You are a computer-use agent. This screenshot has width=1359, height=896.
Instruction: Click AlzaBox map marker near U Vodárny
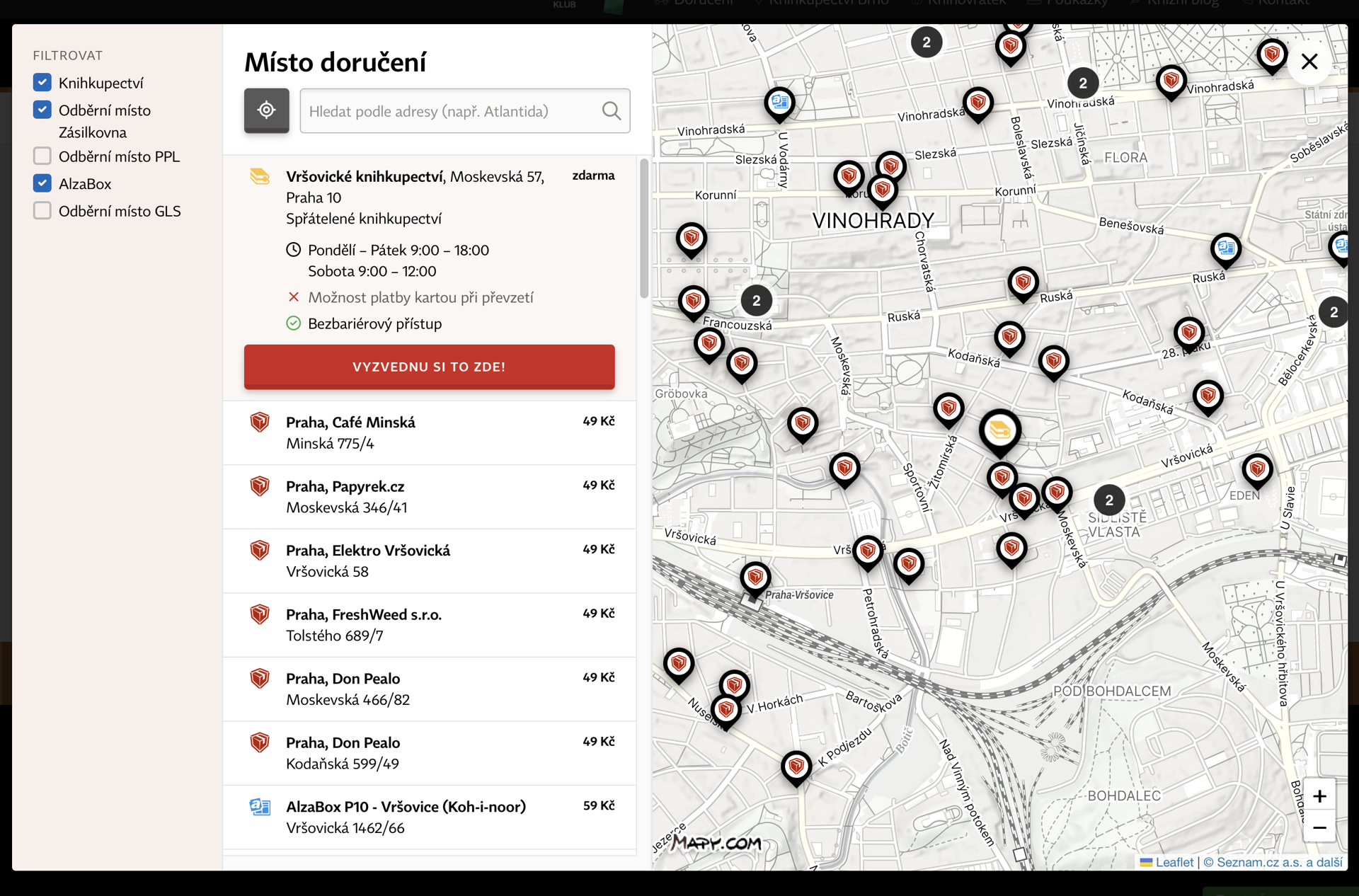pyautogui.click(x=780, y=105)
